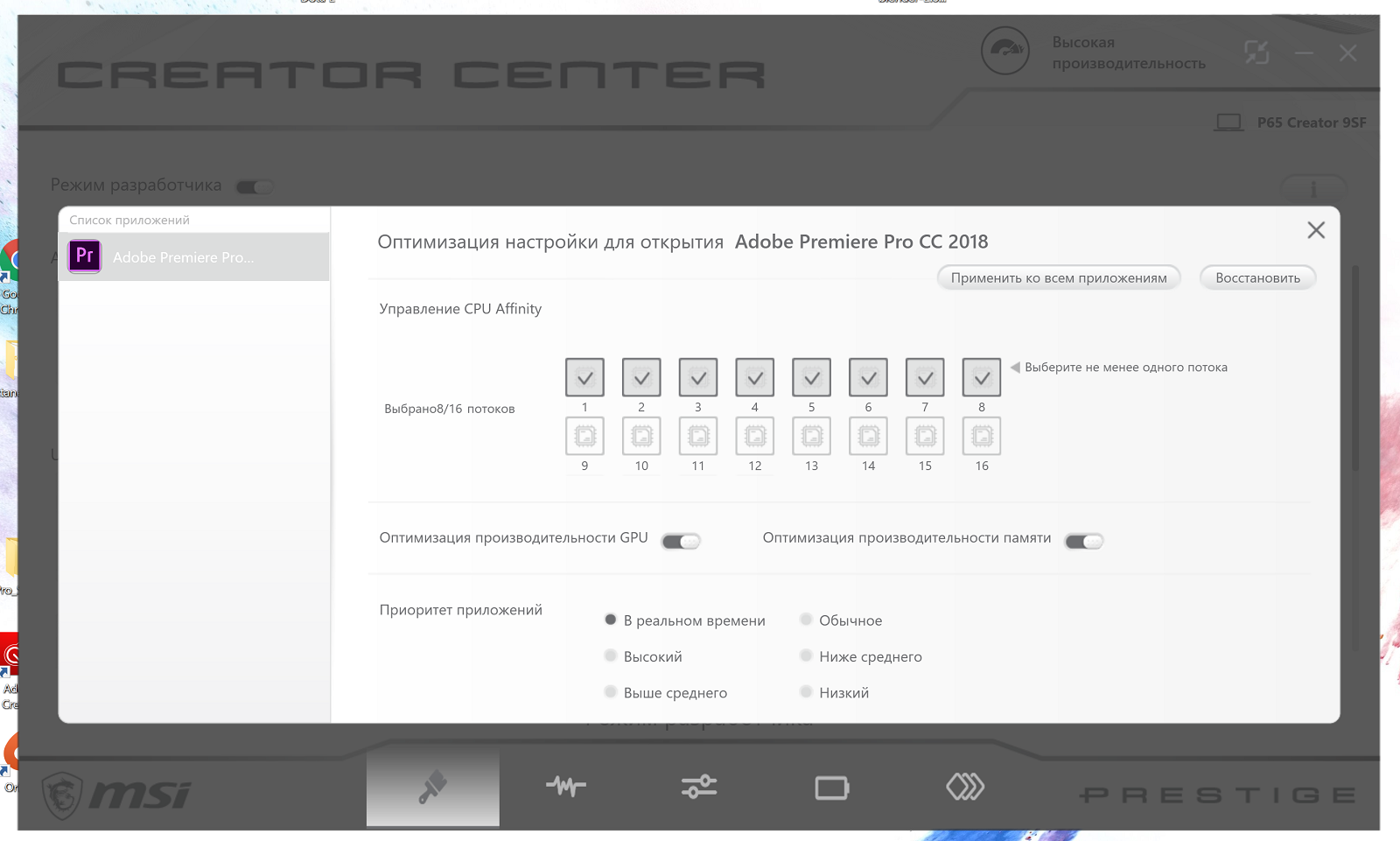
Task: Select priority В реальном времени
Action: tap(611, 620)
